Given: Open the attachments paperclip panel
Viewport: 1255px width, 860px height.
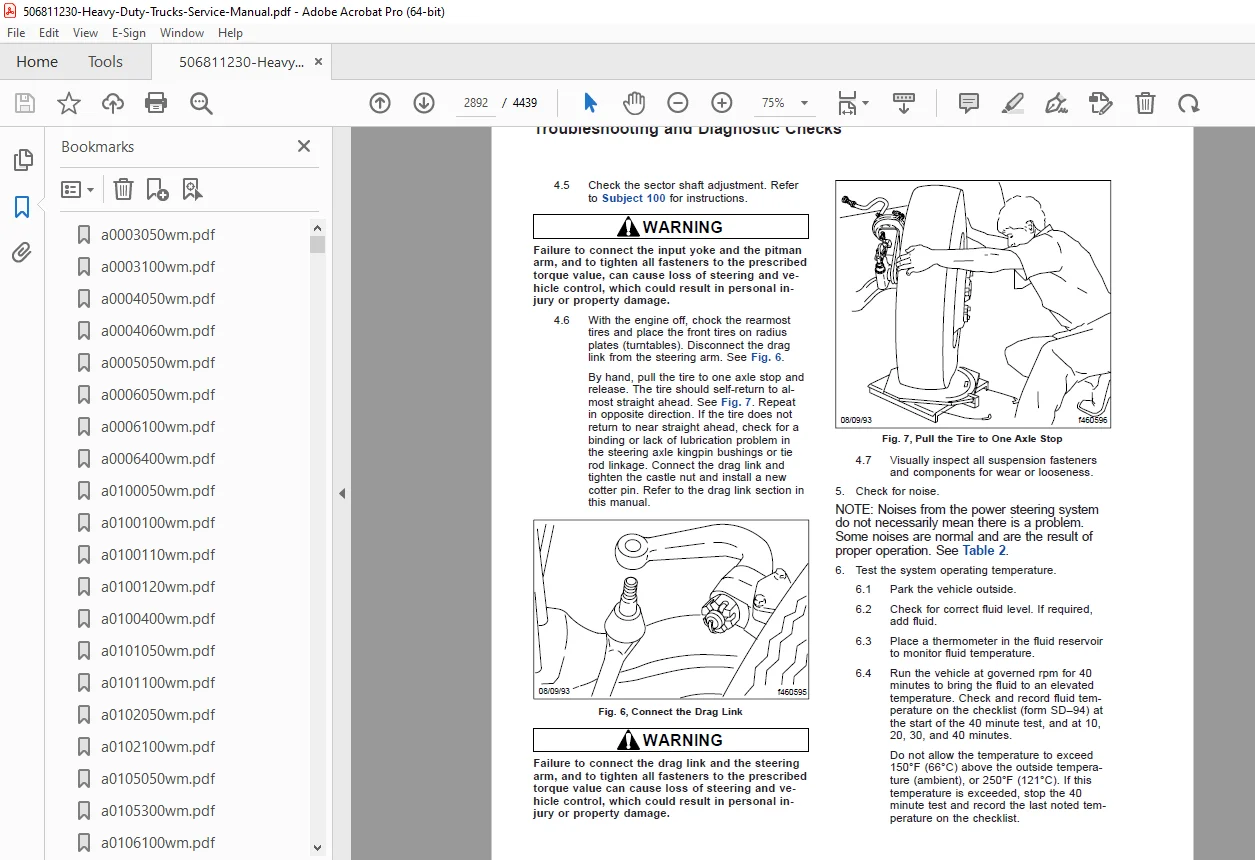Looking at the screenshot, I should coord(22,253).
